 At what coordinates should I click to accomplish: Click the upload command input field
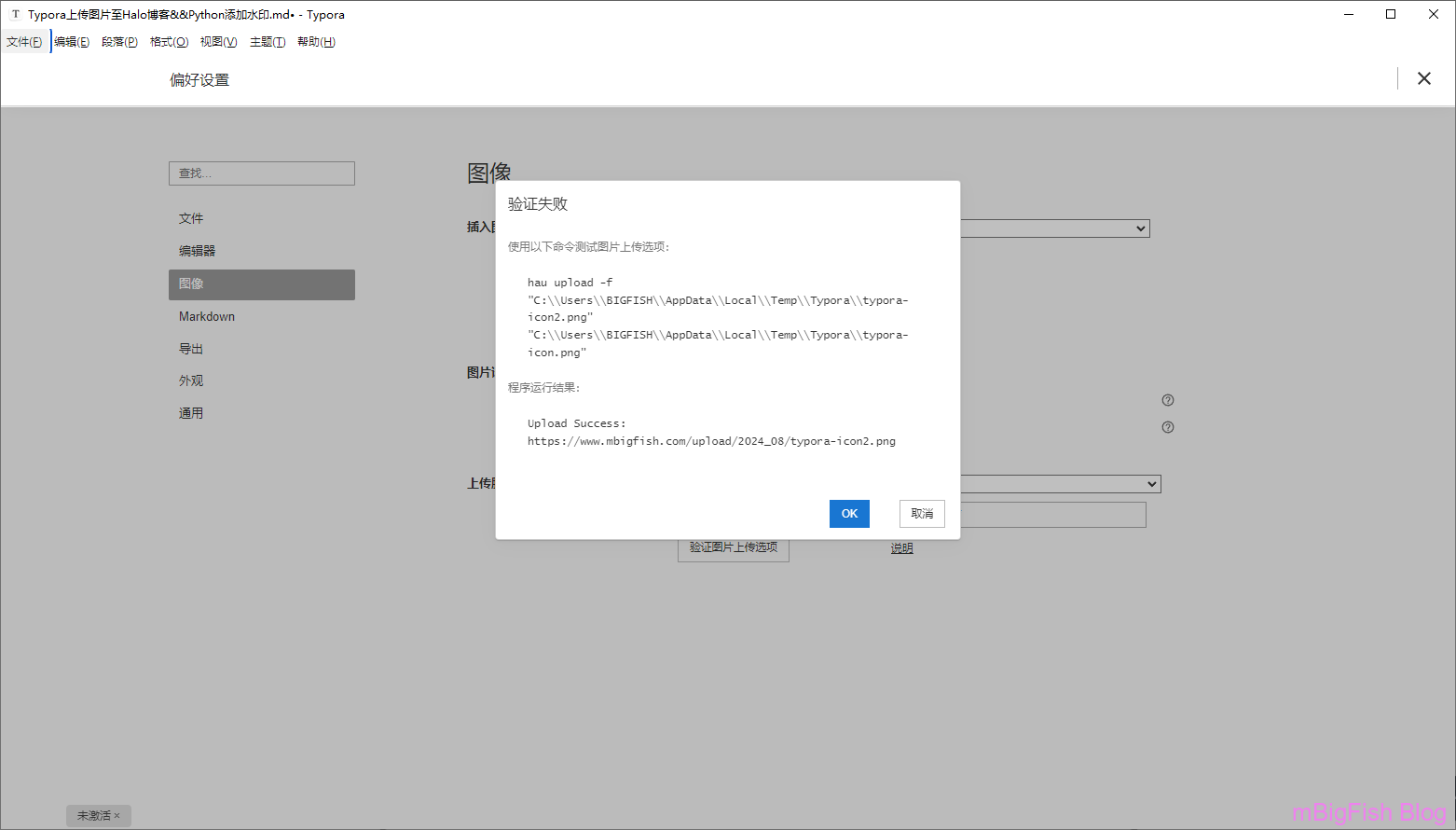click(1052, 515)
